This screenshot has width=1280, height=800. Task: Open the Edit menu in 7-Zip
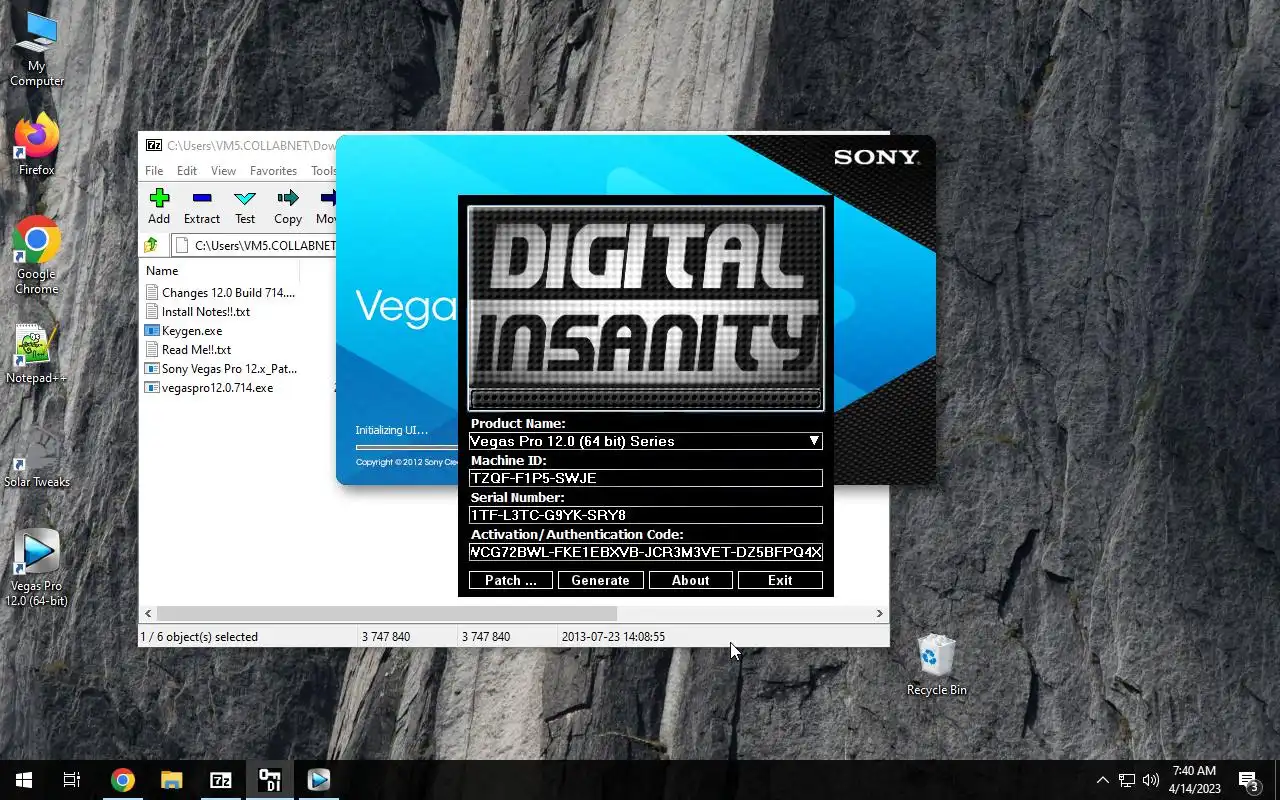click(x=187, y=171)
